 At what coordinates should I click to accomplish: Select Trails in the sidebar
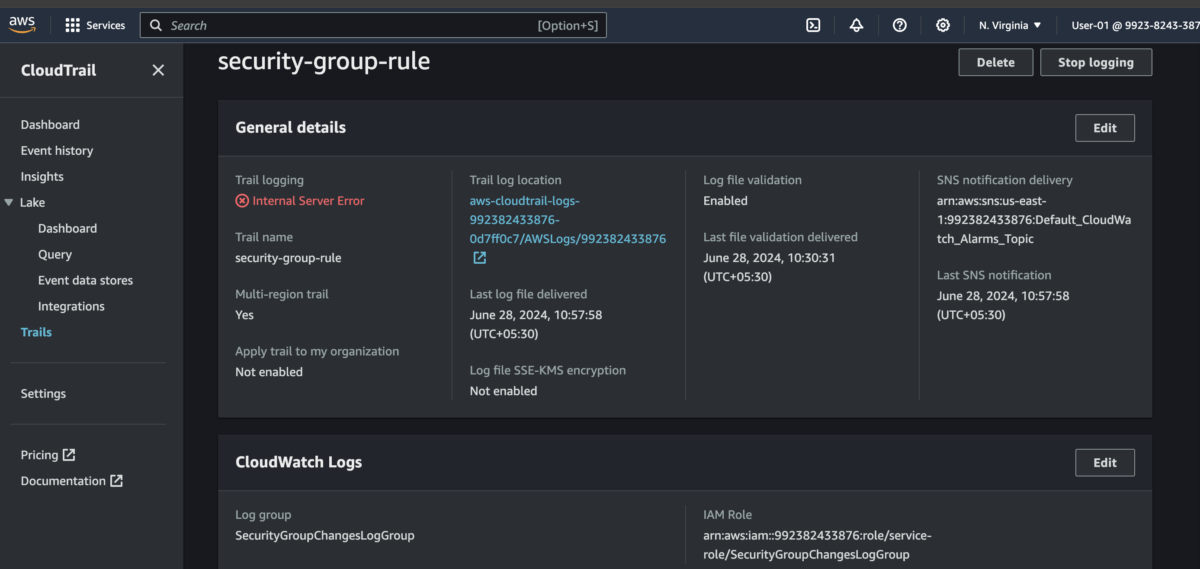36,332
